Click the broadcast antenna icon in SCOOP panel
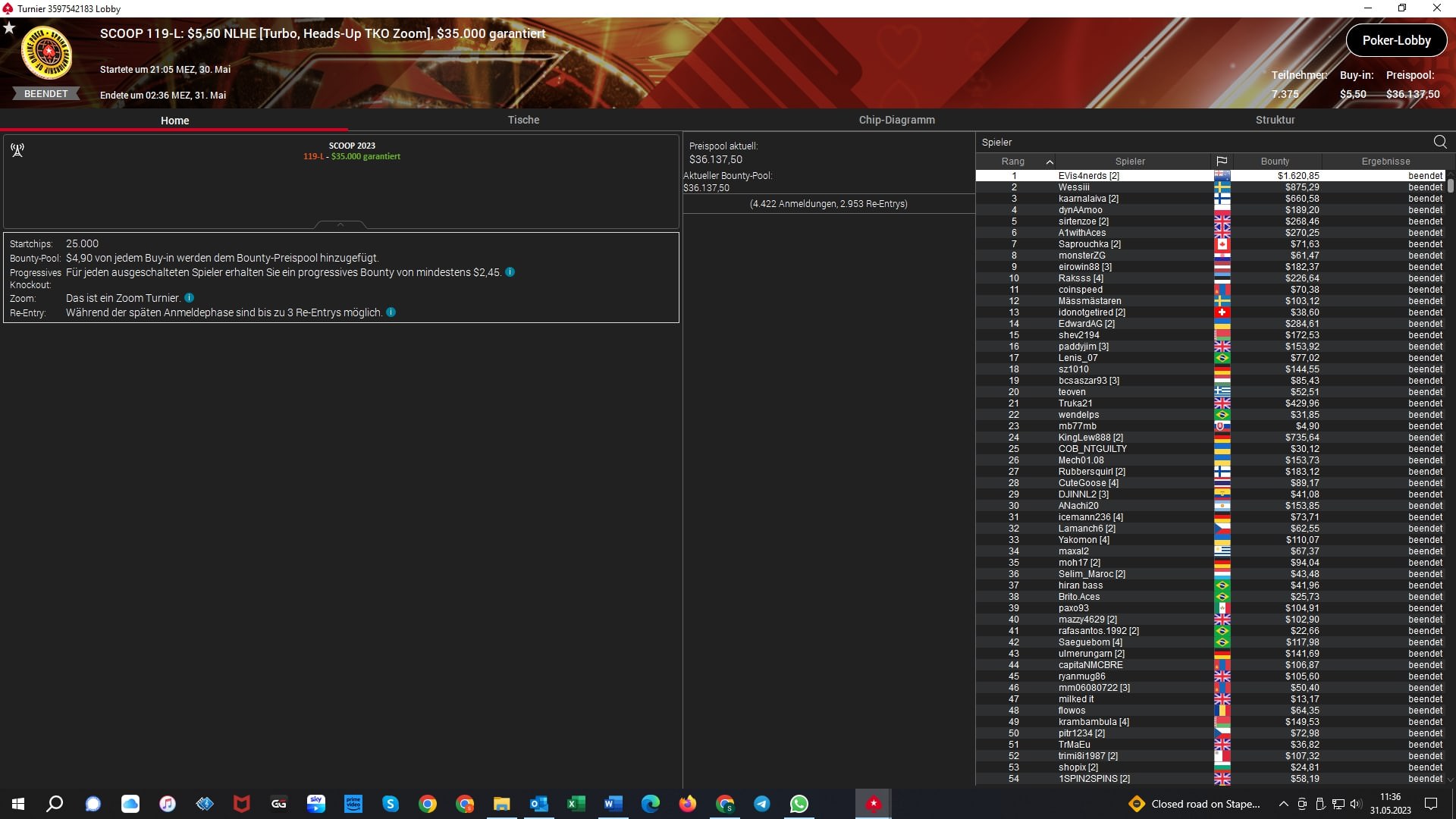 [x=17, y=150]
